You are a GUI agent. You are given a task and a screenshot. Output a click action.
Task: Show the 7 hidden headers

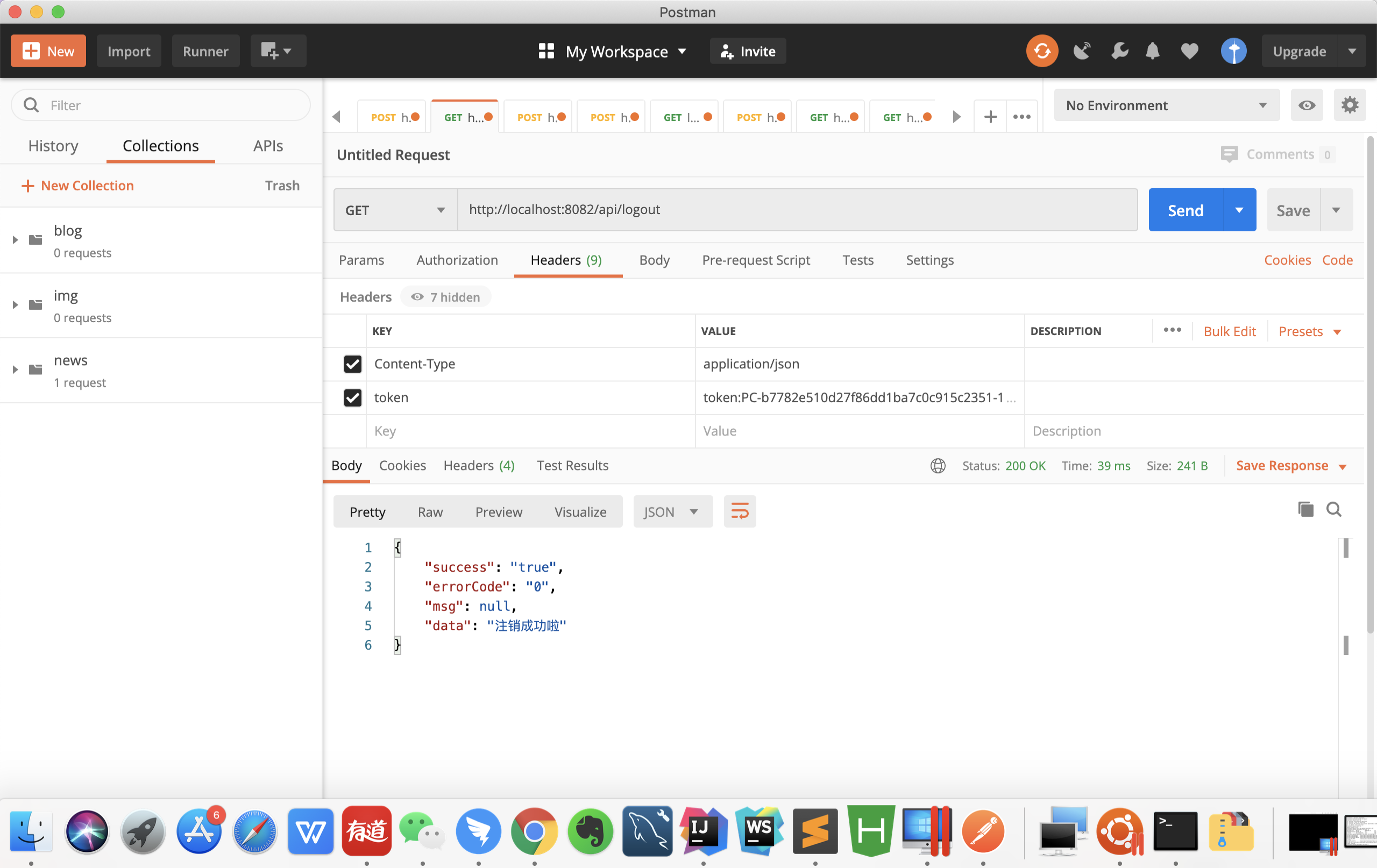445,297
